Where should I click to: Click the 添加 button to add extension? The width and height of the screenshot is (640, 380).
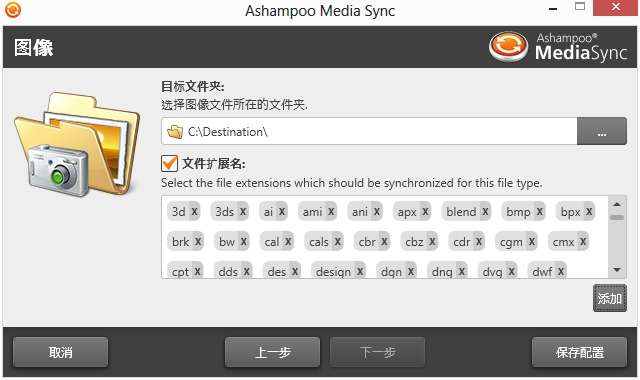609,298
